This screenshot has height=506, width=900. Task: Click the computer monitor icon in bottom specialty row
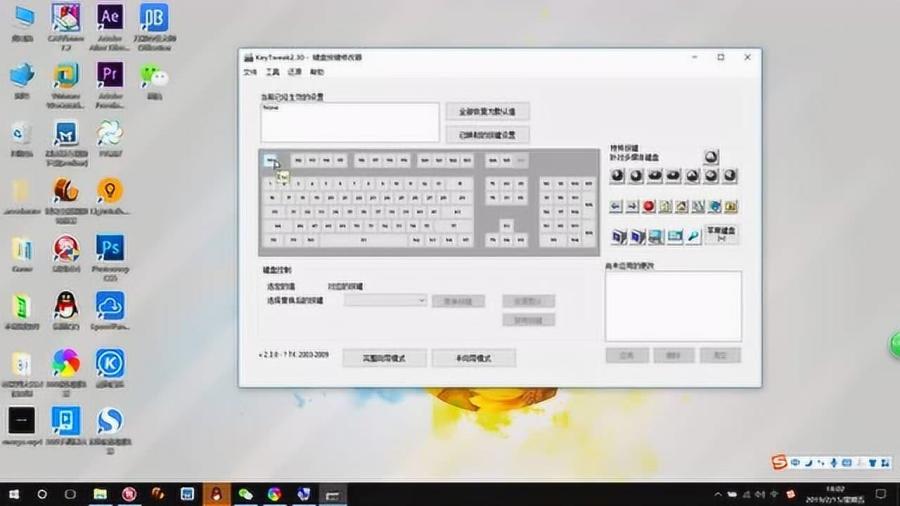pyautogui.click(x=656, y=236)
